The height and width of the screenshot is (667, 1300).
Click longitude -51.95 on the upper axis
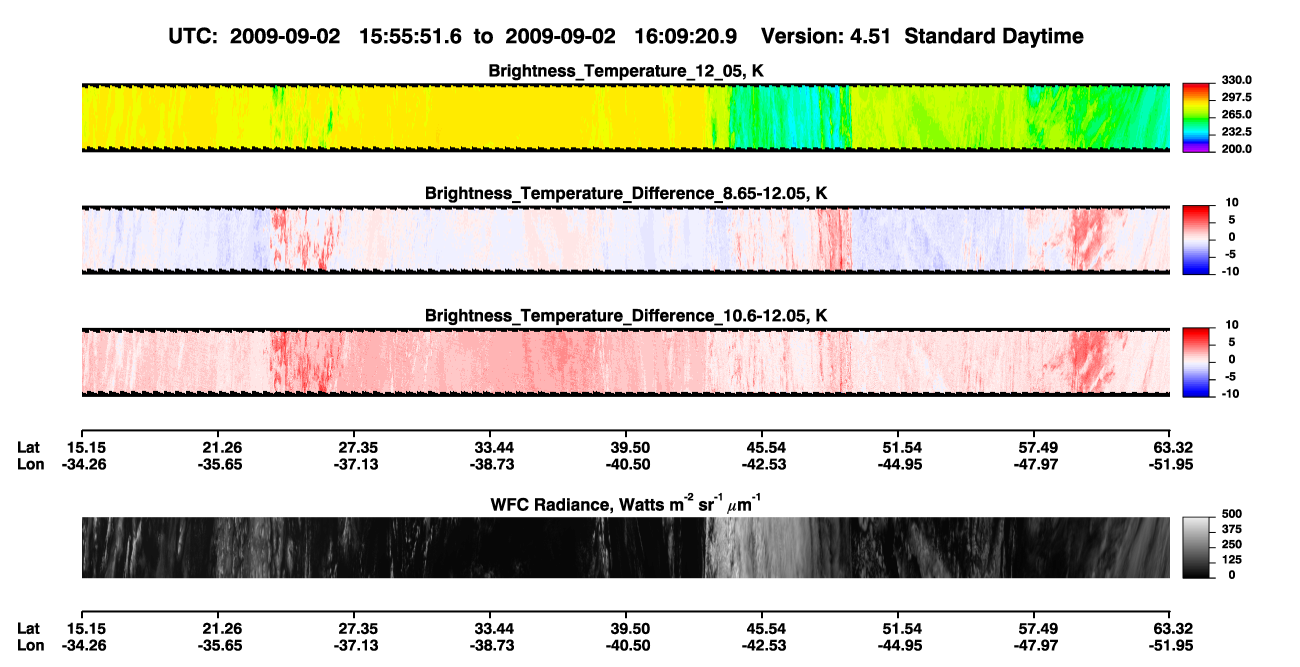tap(1170, 464)
